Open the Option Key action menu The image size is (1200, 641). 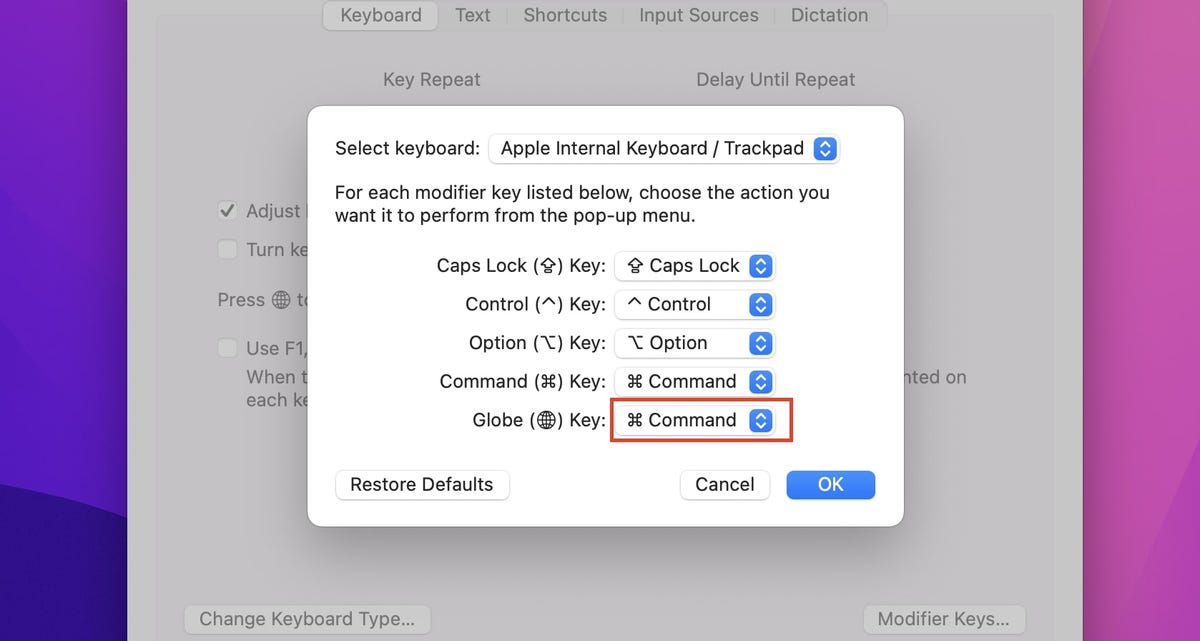pos(695,343)
